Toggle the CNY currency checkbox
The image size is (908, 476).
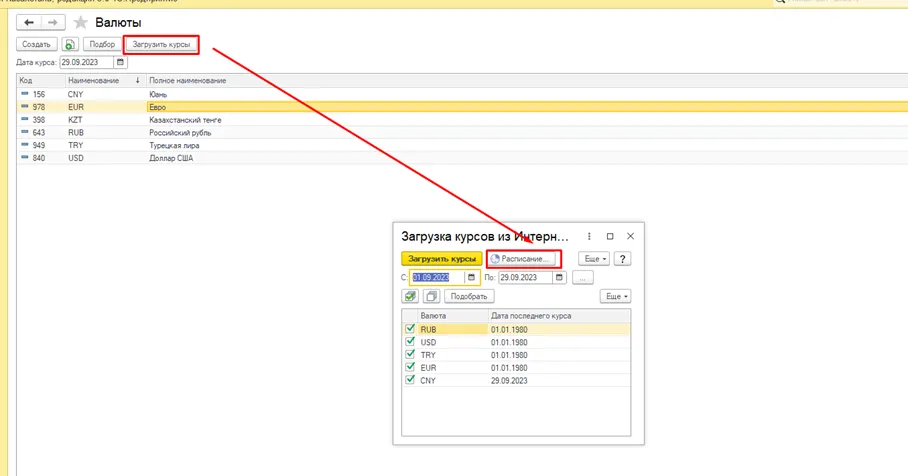(x=410, y=380)
